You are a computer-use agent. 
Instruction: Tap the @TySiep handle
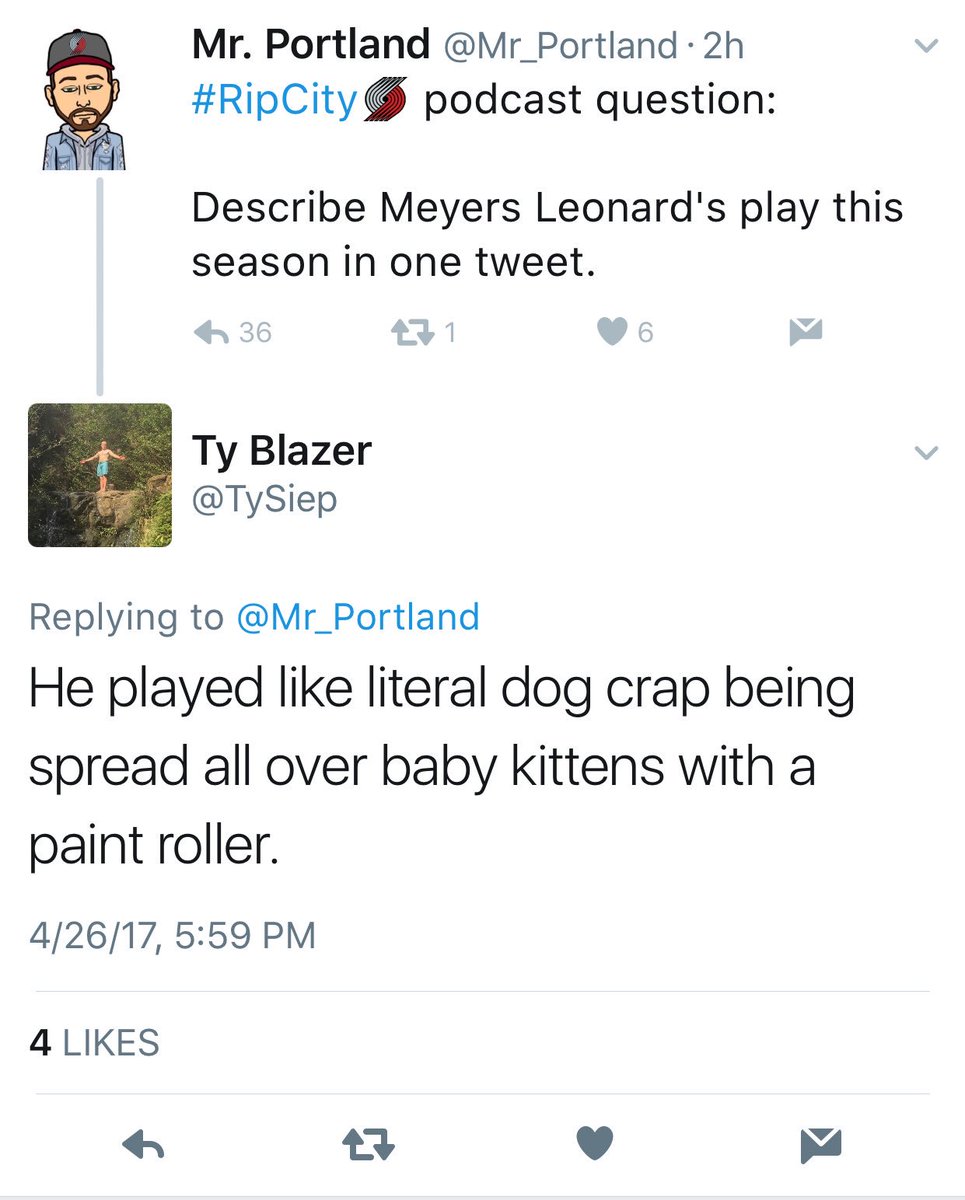(264, 498)
